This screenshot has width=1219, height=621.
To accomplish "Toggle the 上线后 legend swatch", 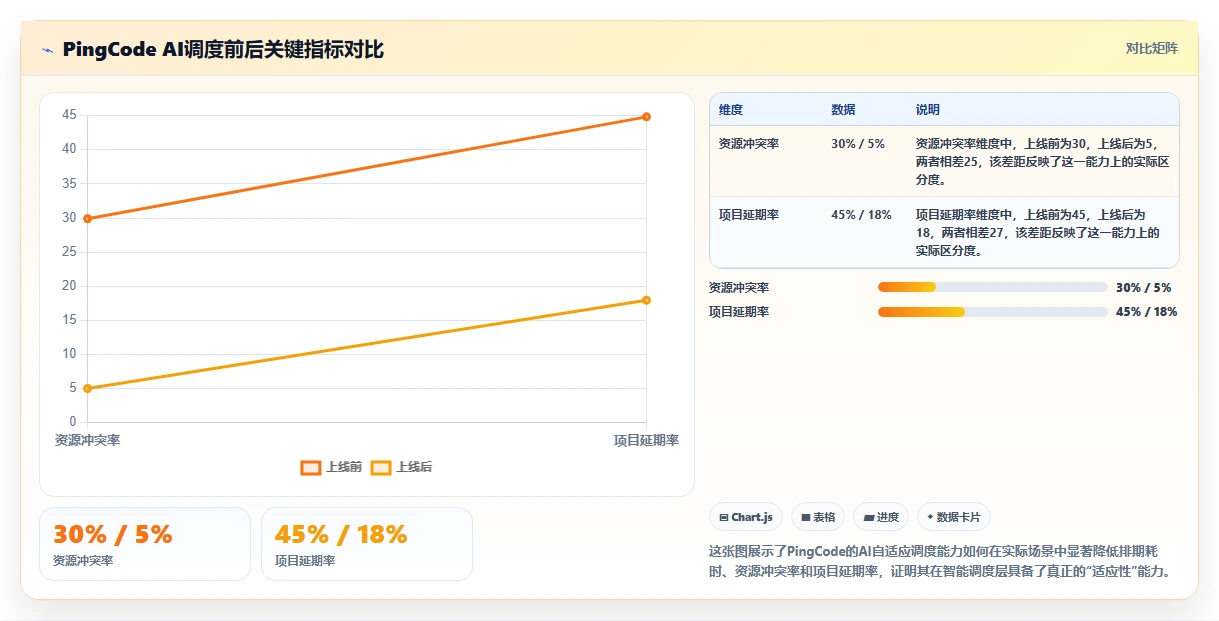I will [x=381, y=467].
